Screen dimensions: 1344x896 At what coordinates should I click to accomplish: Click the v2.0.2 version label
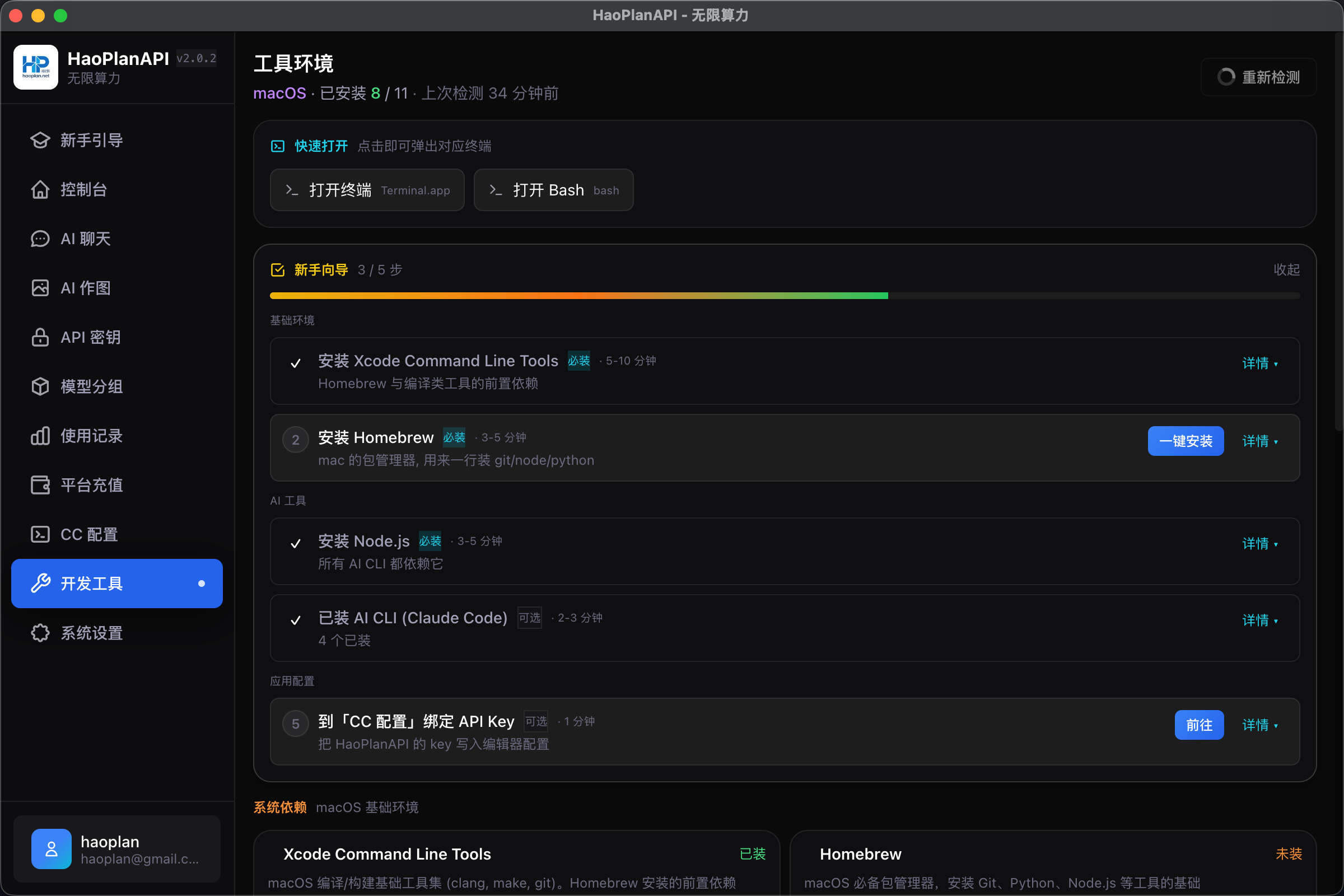[196, 58]
